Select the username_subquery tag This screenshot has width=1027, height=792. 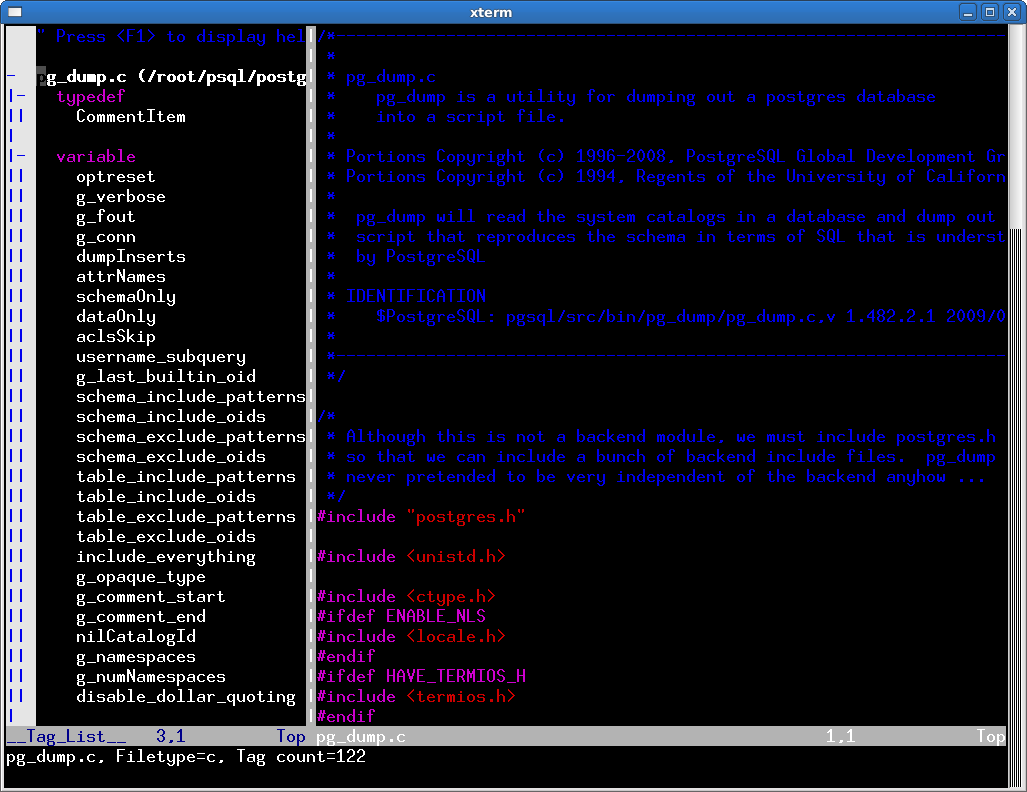pyautogui.click(x=161, y=356)
